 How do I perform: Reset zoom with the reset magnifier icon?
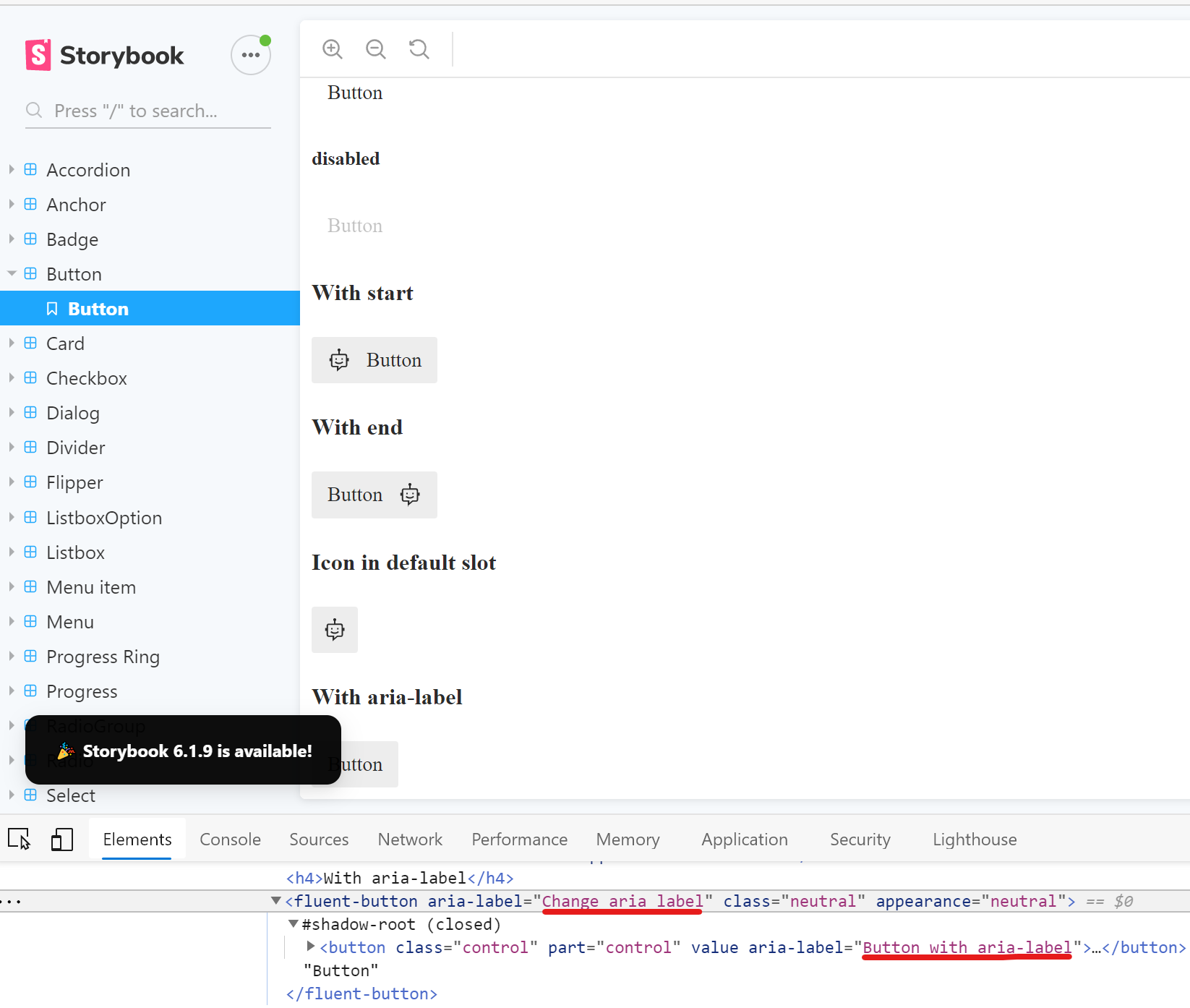(419, 49)
